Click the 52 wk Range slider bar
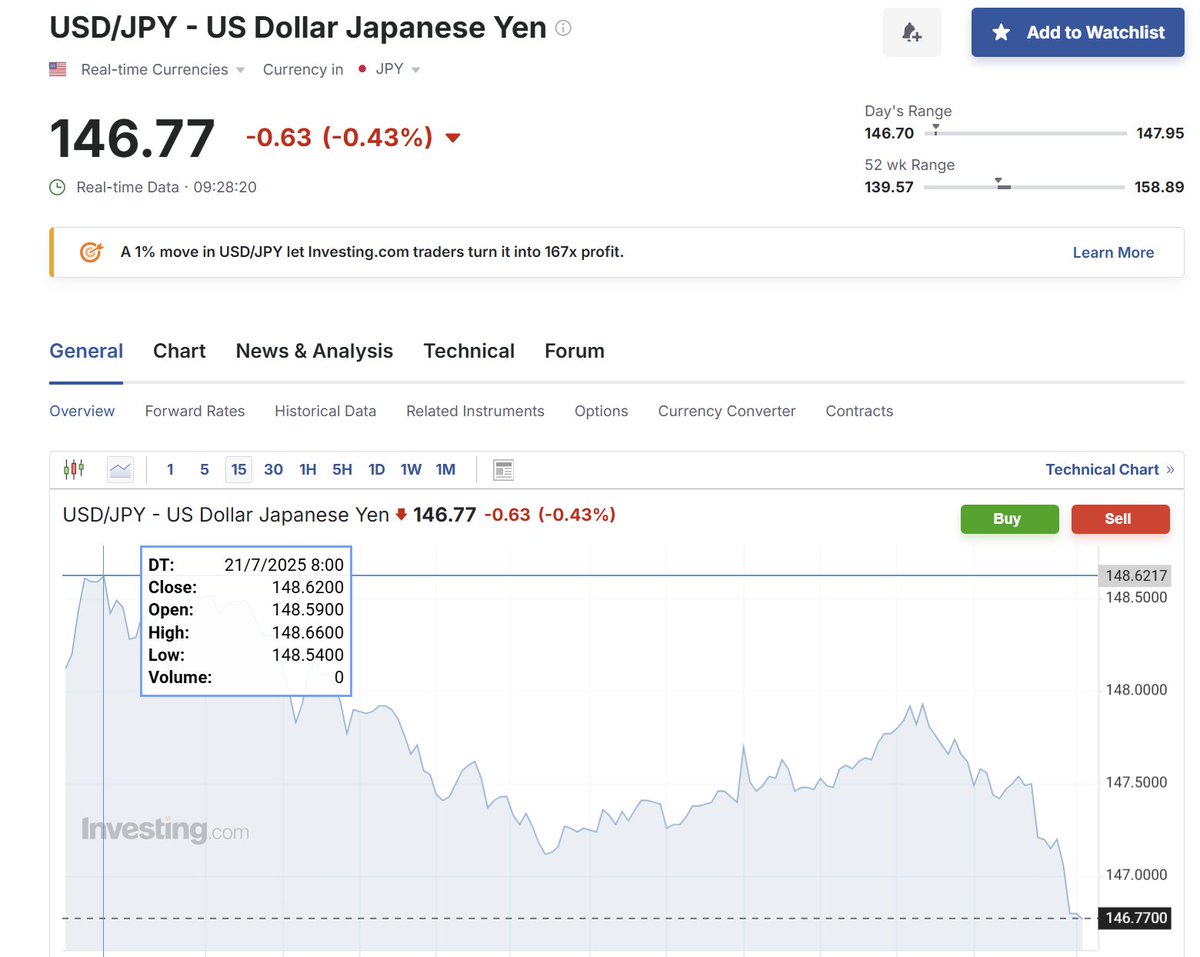The height and width of the screenshot is (957, 1200). (x=1024, y=186)
